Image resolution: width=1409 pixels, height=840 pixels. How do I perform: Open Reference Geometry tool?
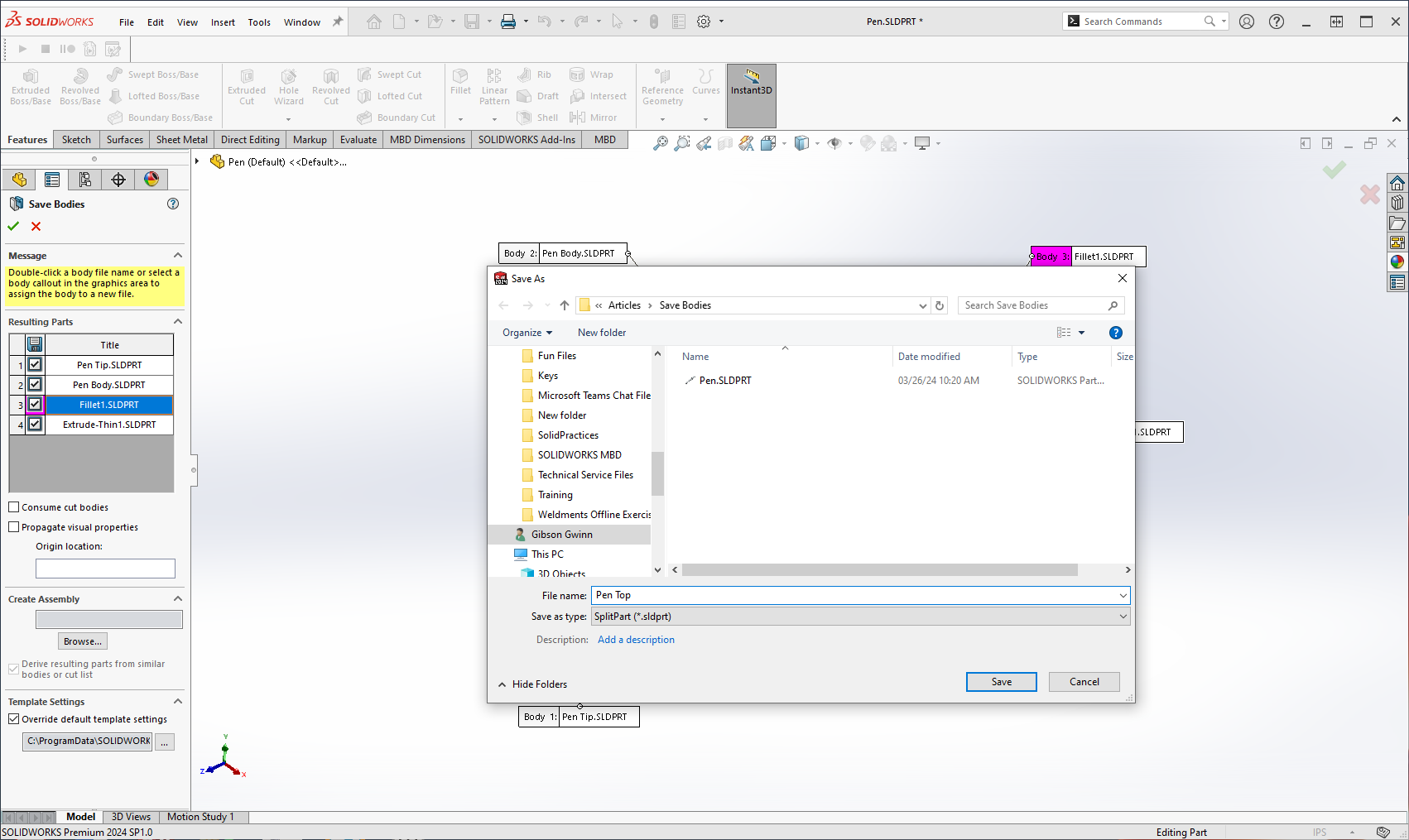(x=662, y=87)
